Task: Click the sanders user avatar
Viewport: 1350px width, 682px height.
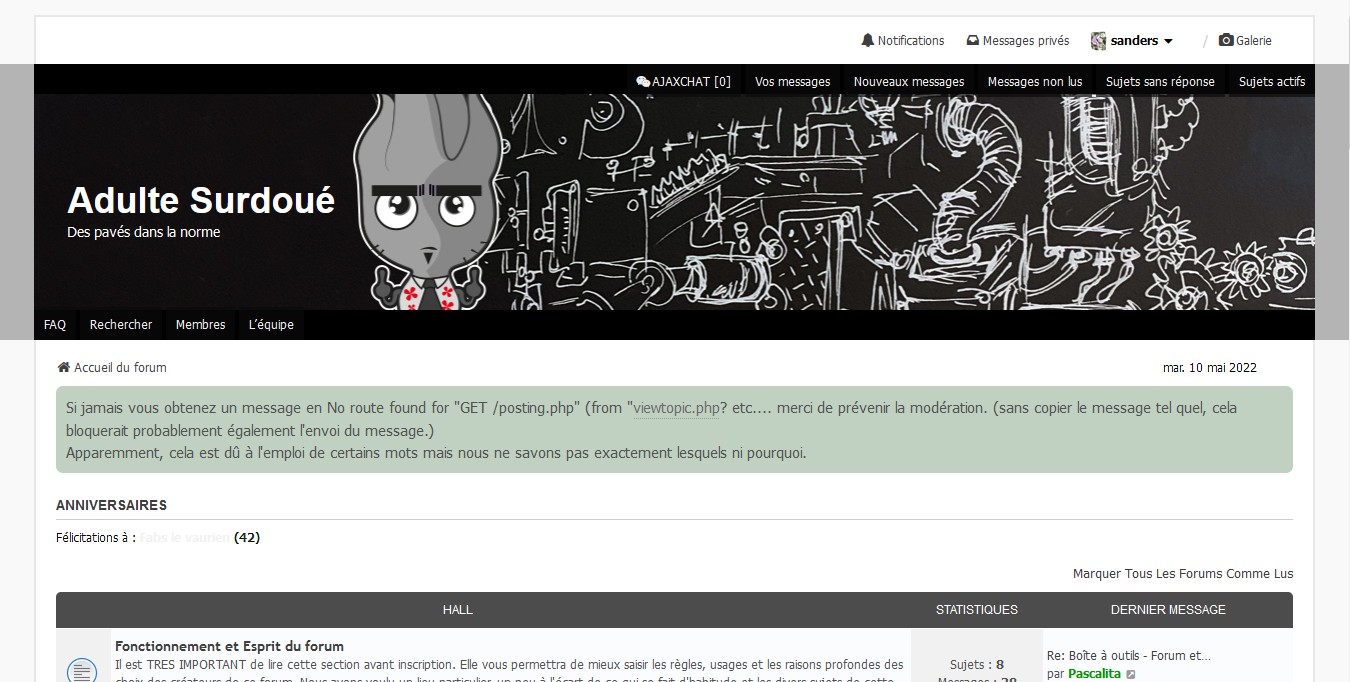Action: pyautogui.click(x=1098, y=41)
